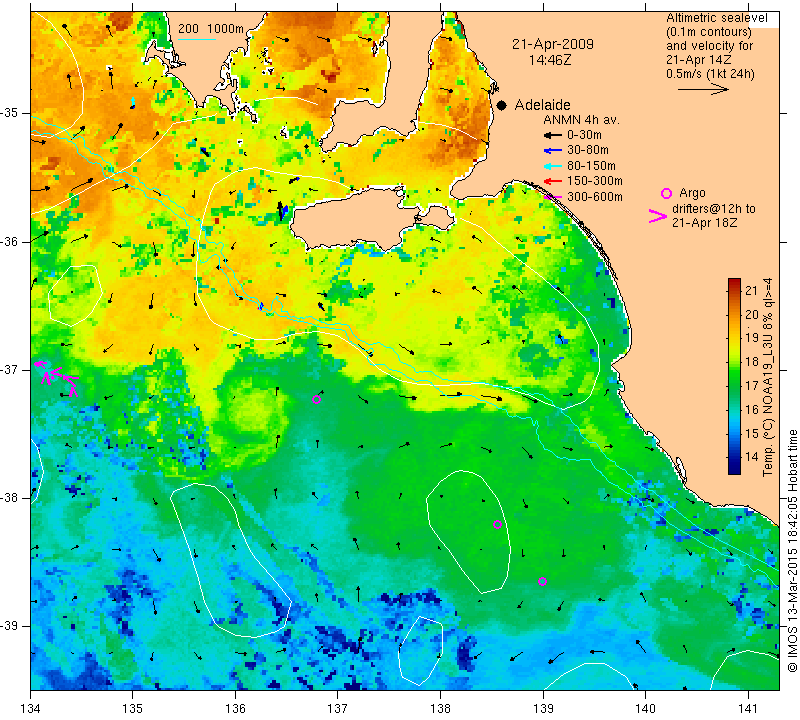Click the dark blue bottom of temperature color bar
Image resolution: width=800 pixels, height=720 pixels.
tap(734, 470)
